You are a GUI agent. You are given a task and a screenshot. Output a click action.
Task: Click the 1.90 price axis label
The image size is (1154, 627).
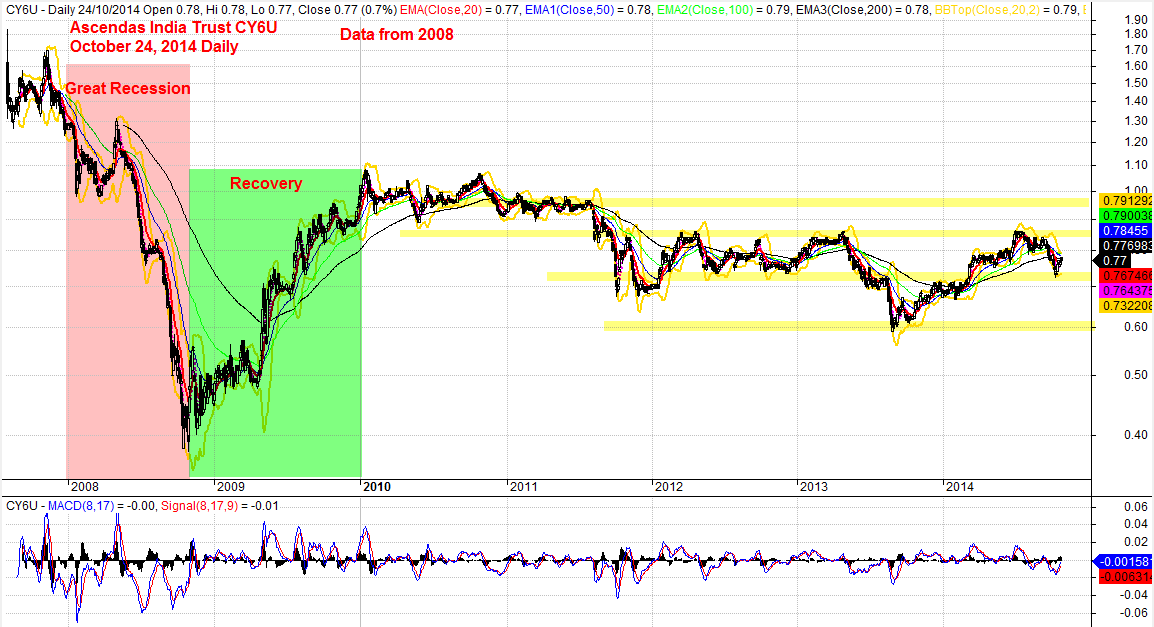tap(1136, 20)
